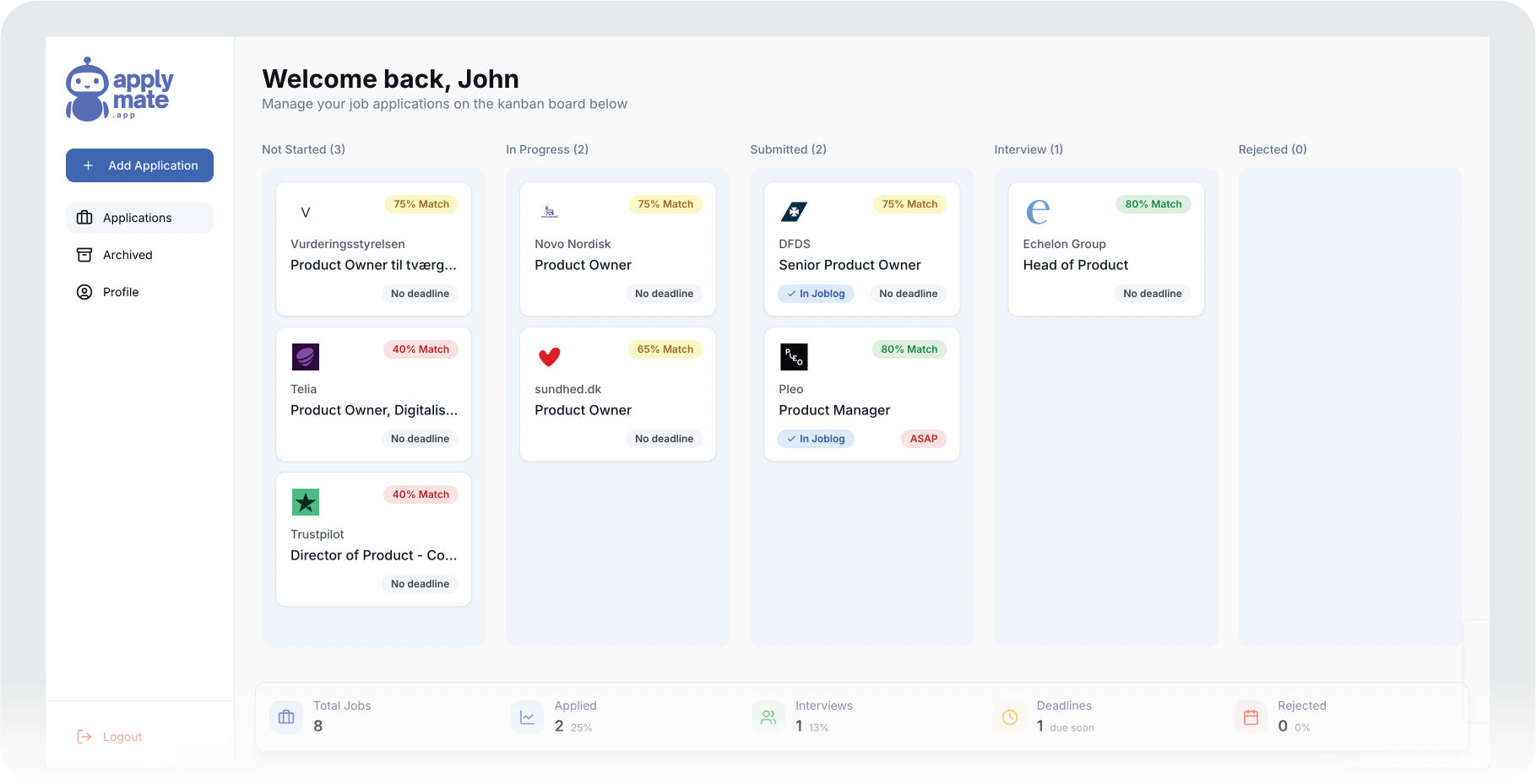Toggle In Joblog on the Pleo card

[815, 438]
